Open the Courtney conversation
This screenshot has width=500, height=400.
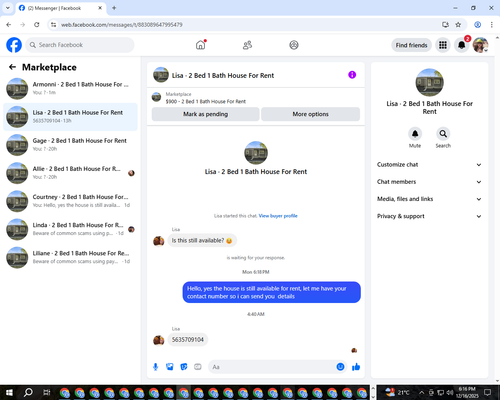point(70,201)
